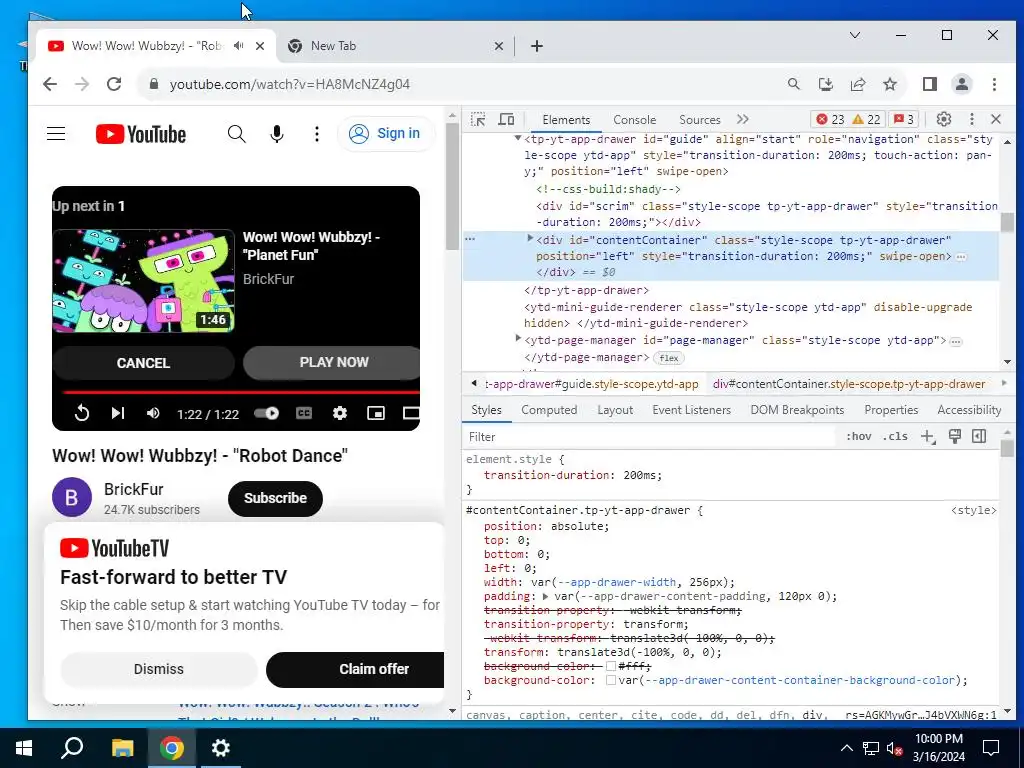1024x768 pixels.
Task: Expand the ytd-page-manager node
Action: [518, 338]
